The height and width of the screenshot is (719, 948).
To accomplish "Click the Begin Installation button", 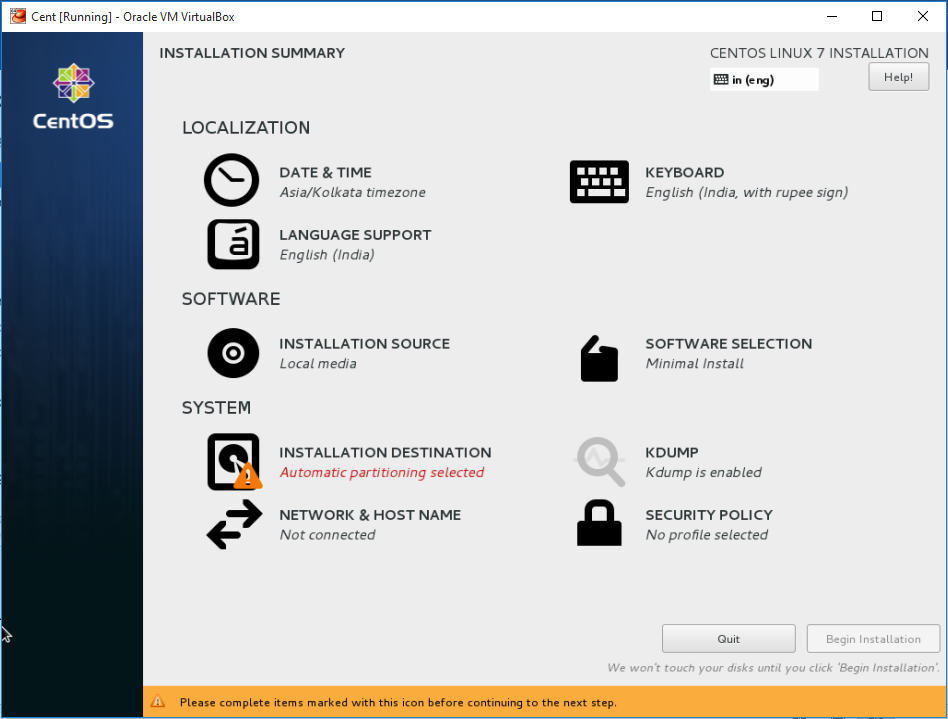I will 873,639.
